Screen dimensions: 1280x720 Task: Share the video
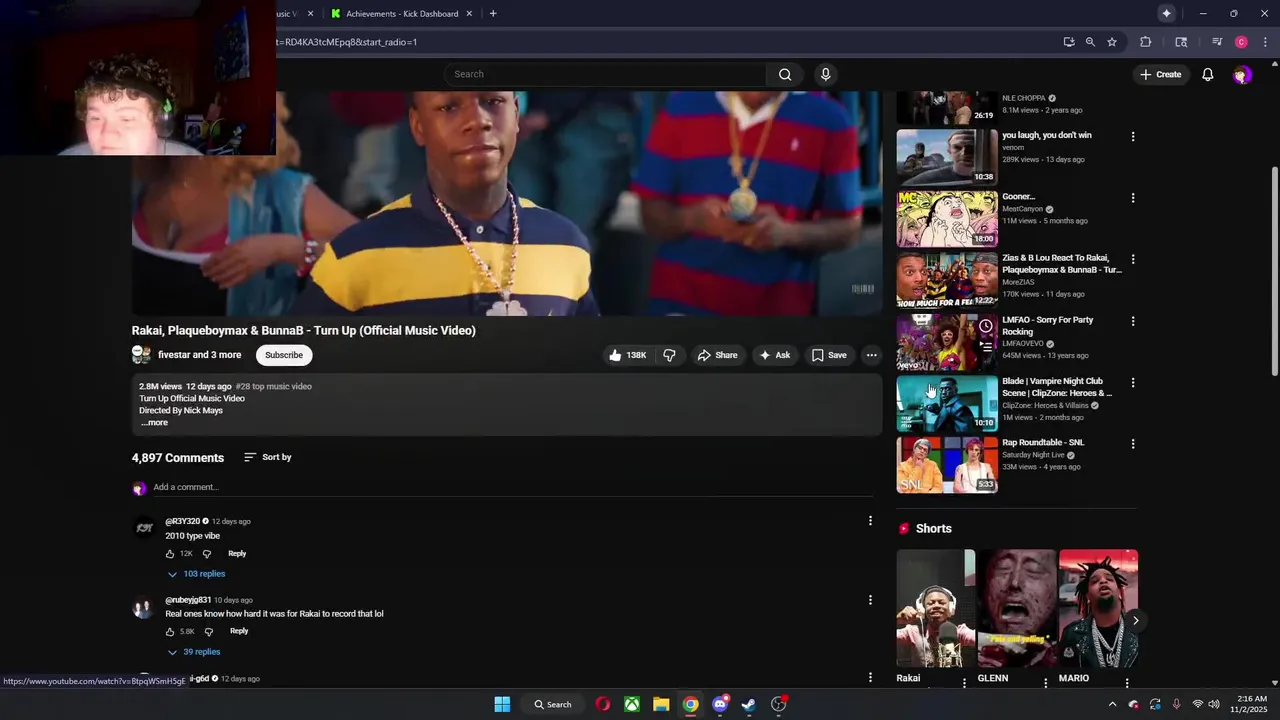pyautogui.click(x=717, y=355)
